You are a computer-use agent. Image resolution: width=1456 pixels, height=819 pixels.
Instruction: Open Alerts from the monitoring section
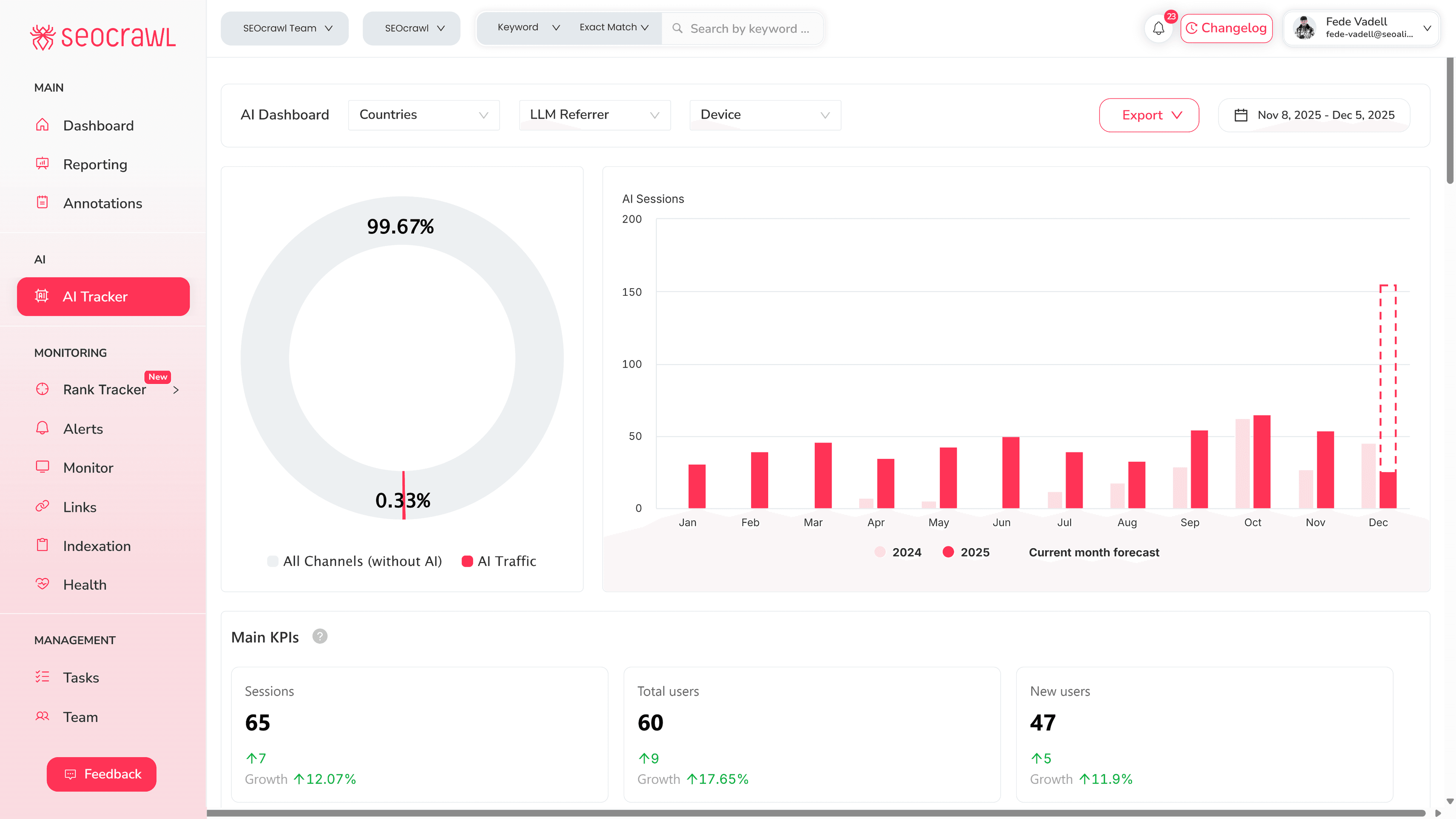[x=83, y=428]
